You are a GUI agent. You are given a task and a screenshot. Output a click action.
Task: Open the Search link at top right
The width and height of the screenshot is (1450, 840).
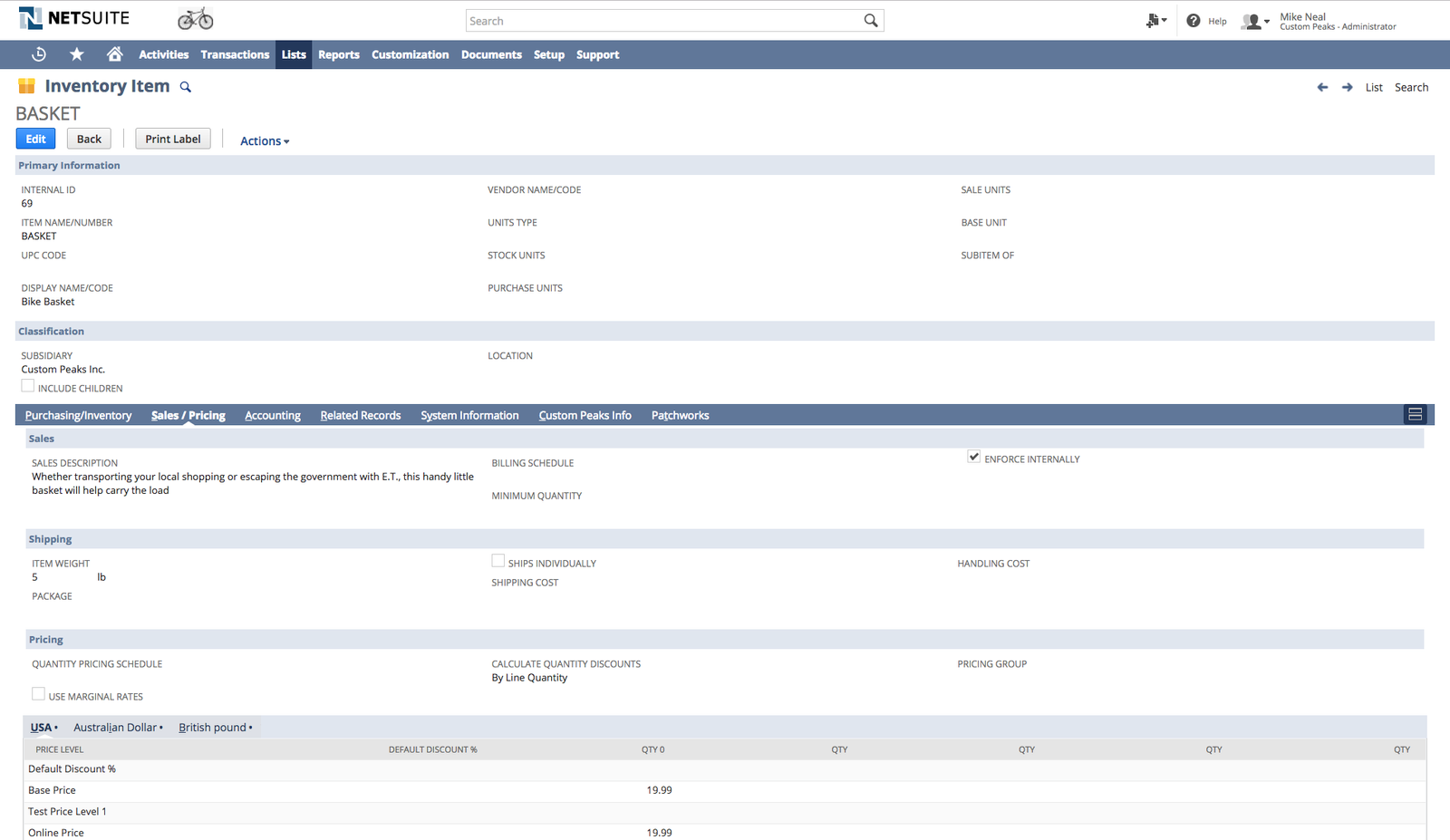[x=1411, y=87]
